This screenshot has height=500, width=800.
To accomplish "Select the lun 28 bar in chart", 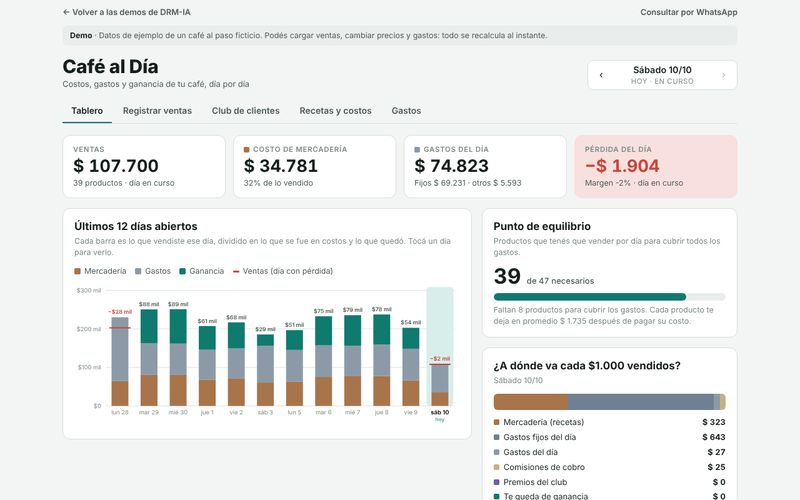I will (x=120, y=361).
